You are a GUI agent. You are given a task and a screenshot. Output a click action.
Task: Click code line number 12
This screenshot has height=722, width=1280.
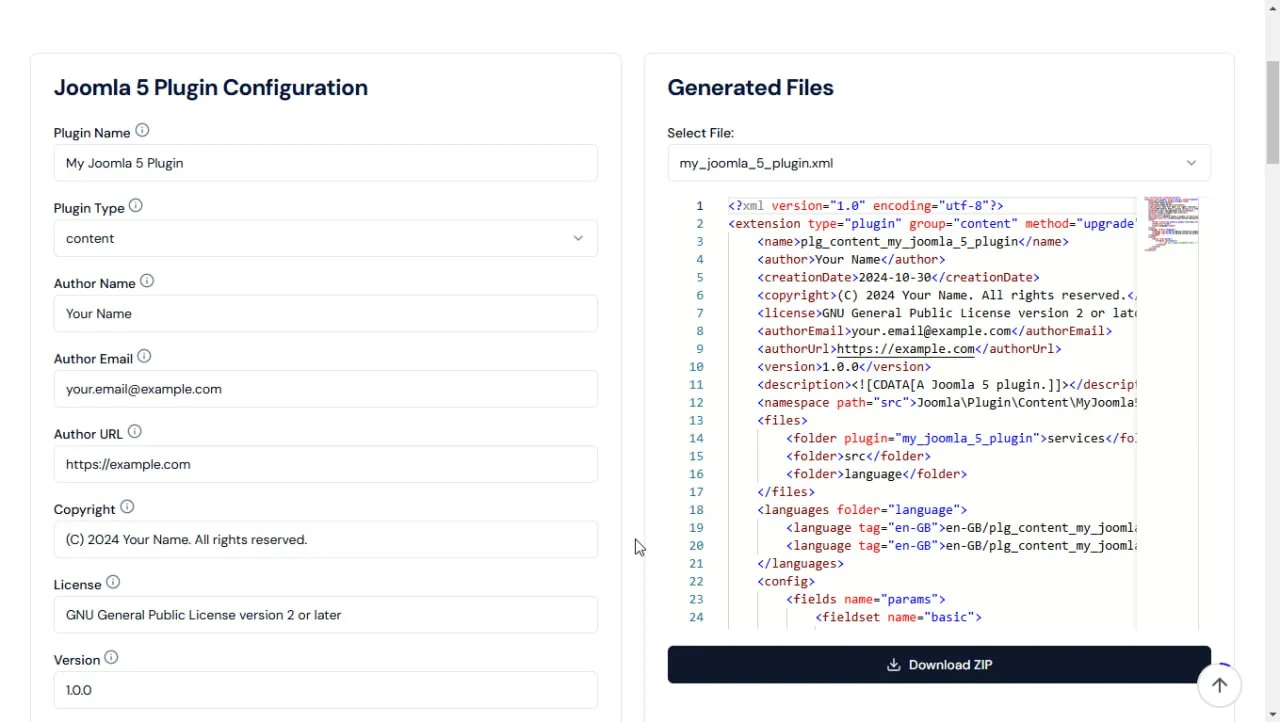coord(696,403)
